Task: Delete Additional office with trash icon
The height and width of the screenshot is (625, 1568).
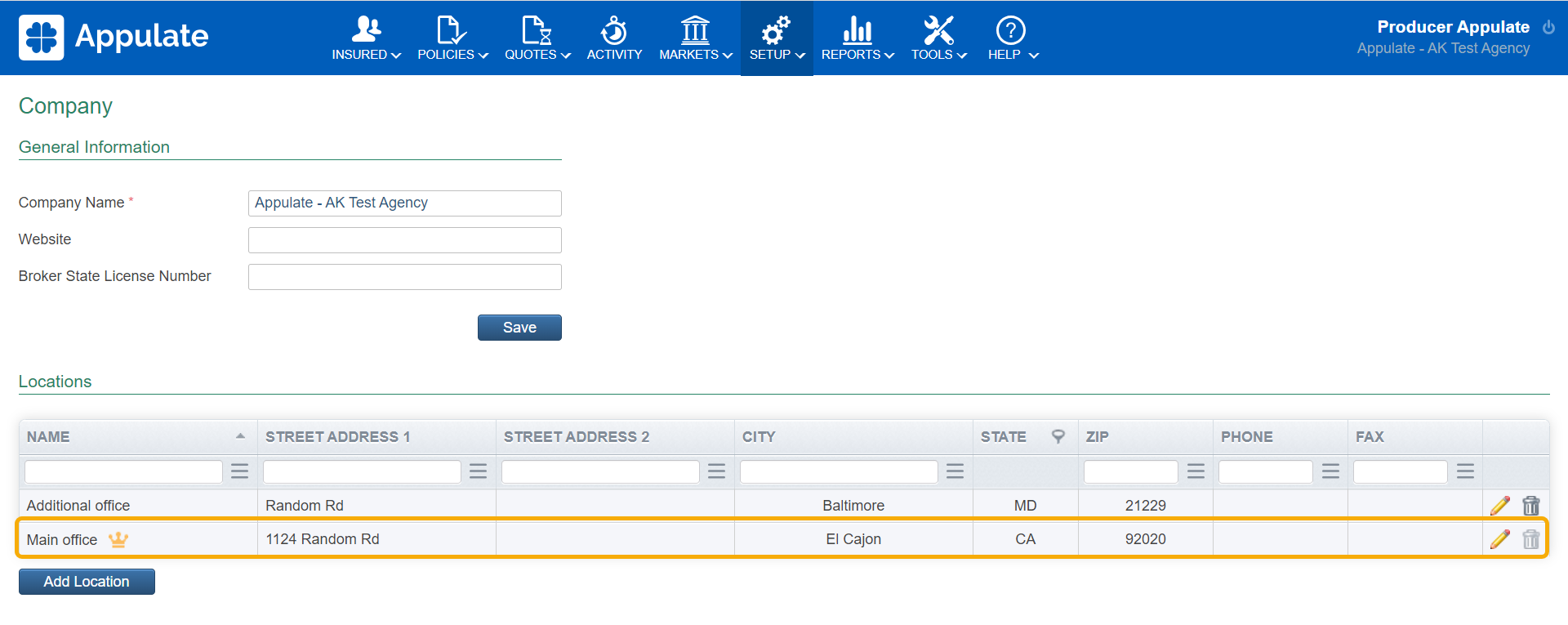Action: click(x=1531, y=506)
